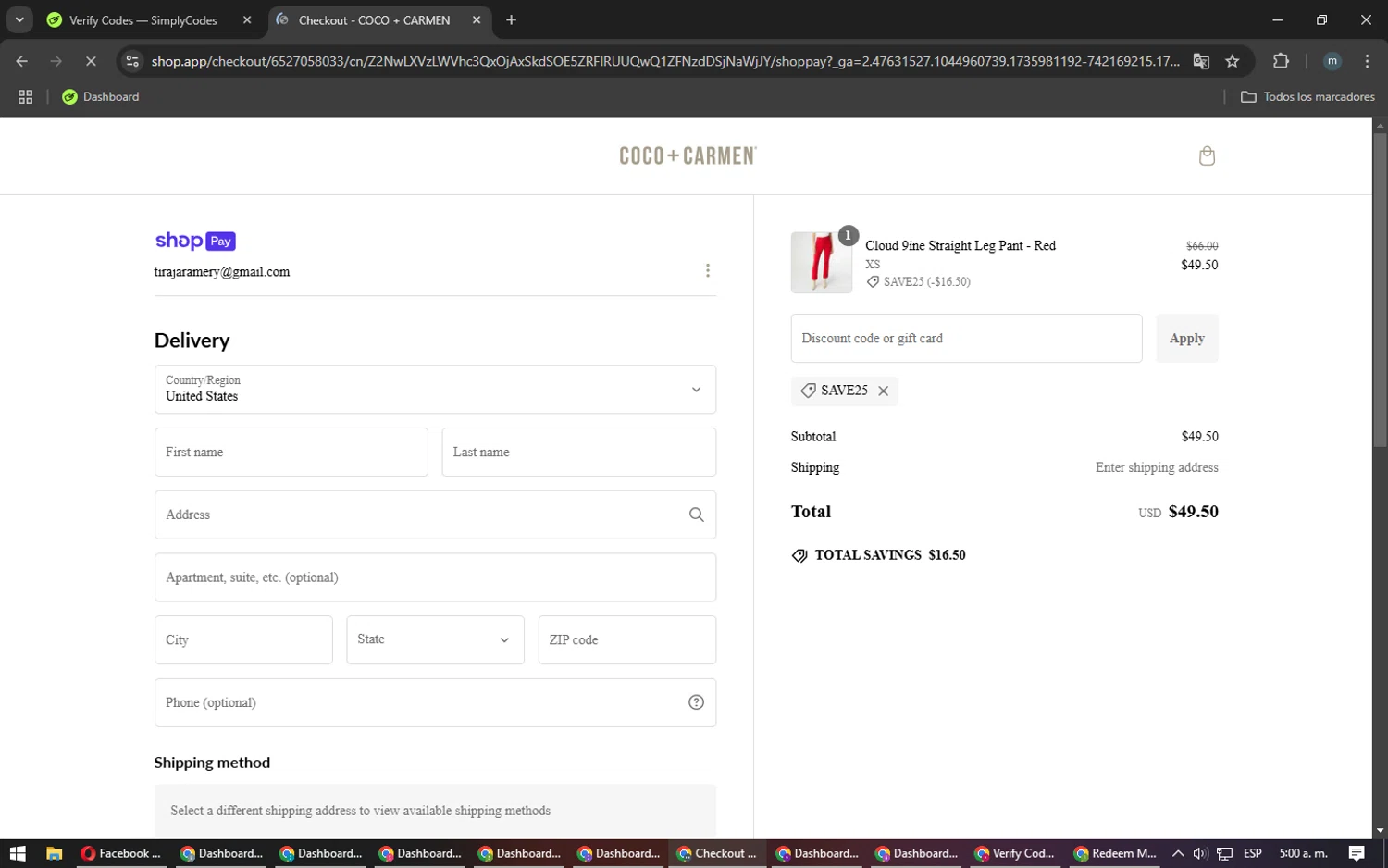This screenshot has height=868, width=1388.
Task: Click the taskbar network icon
Action: click(1224, 853)
